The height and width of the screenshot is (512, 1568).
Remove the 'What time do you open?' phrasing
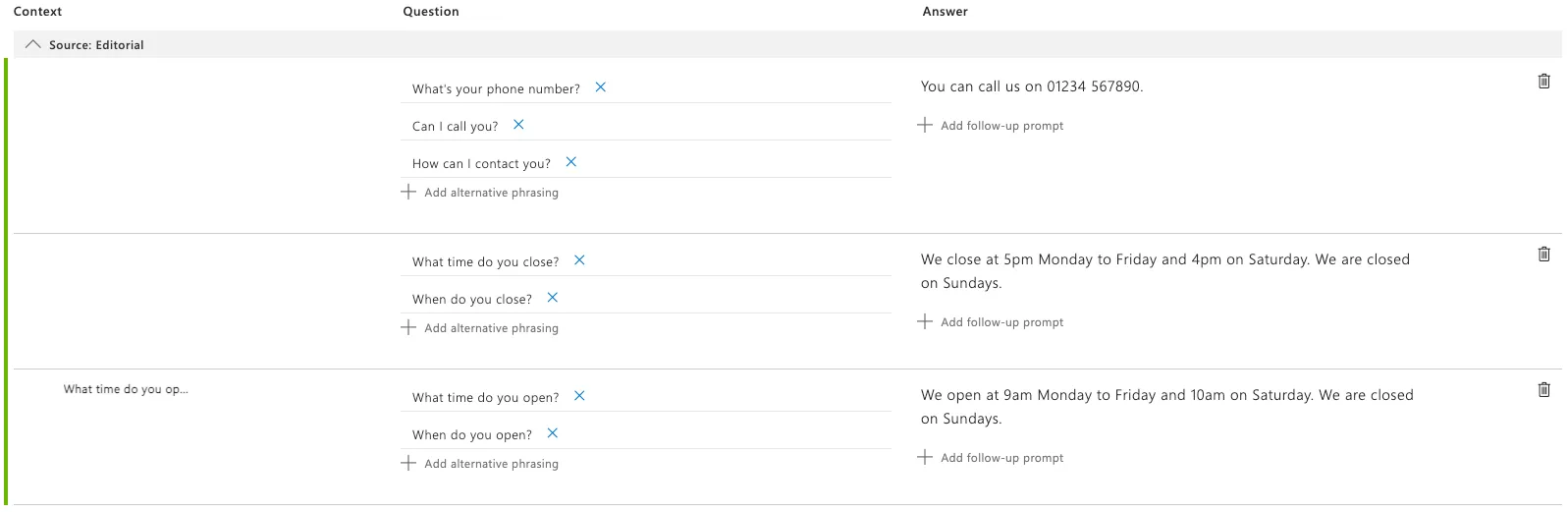[x=579, y=396]
